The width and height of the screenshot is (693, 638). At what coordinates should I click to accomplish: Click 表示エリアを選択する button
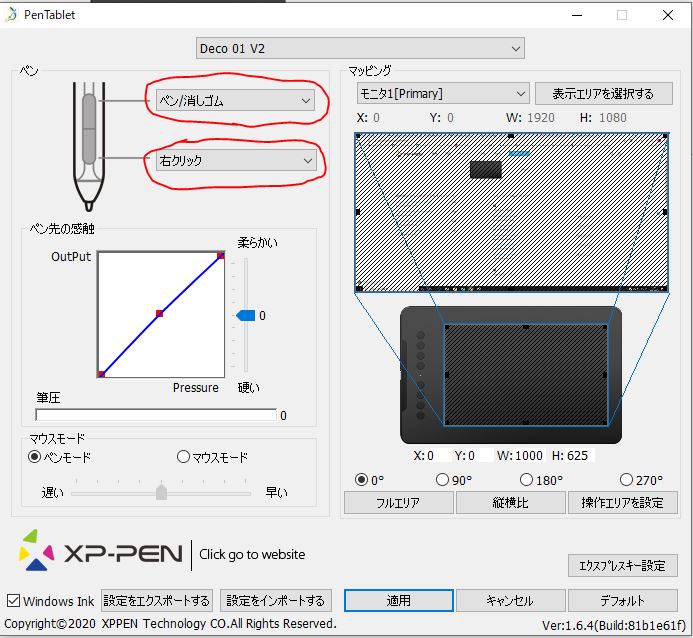[604, 94]
